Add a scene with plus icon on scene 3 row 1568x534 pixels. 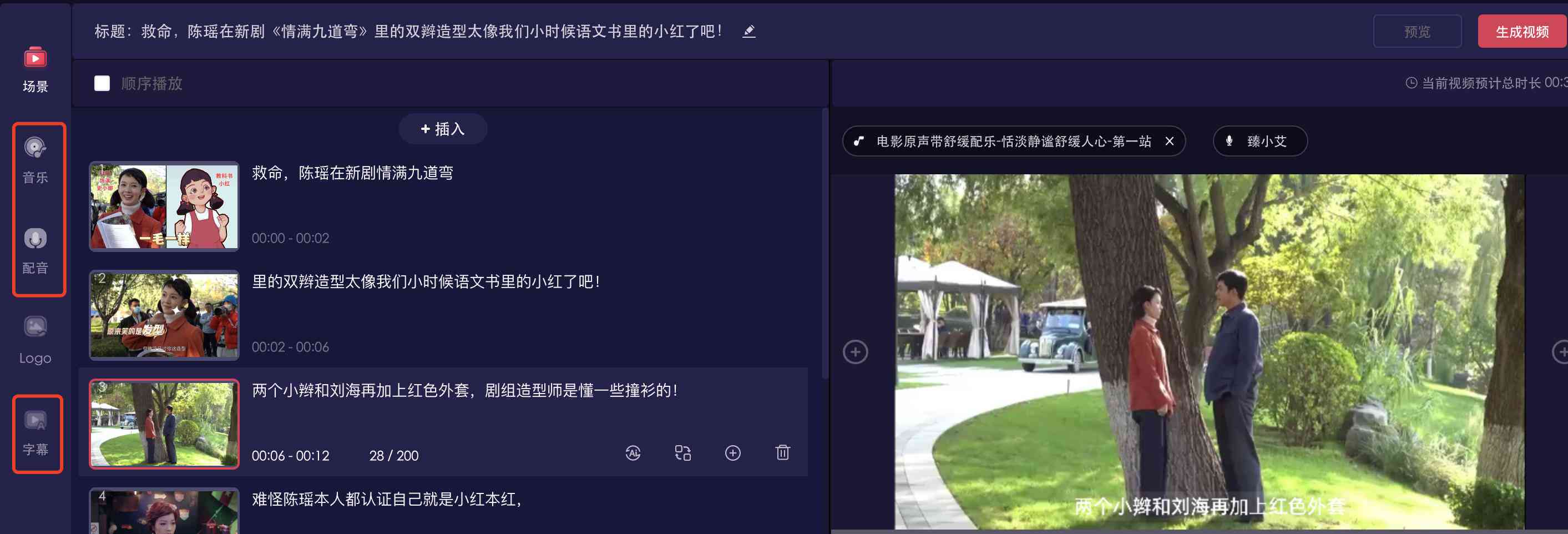[733, 453]
